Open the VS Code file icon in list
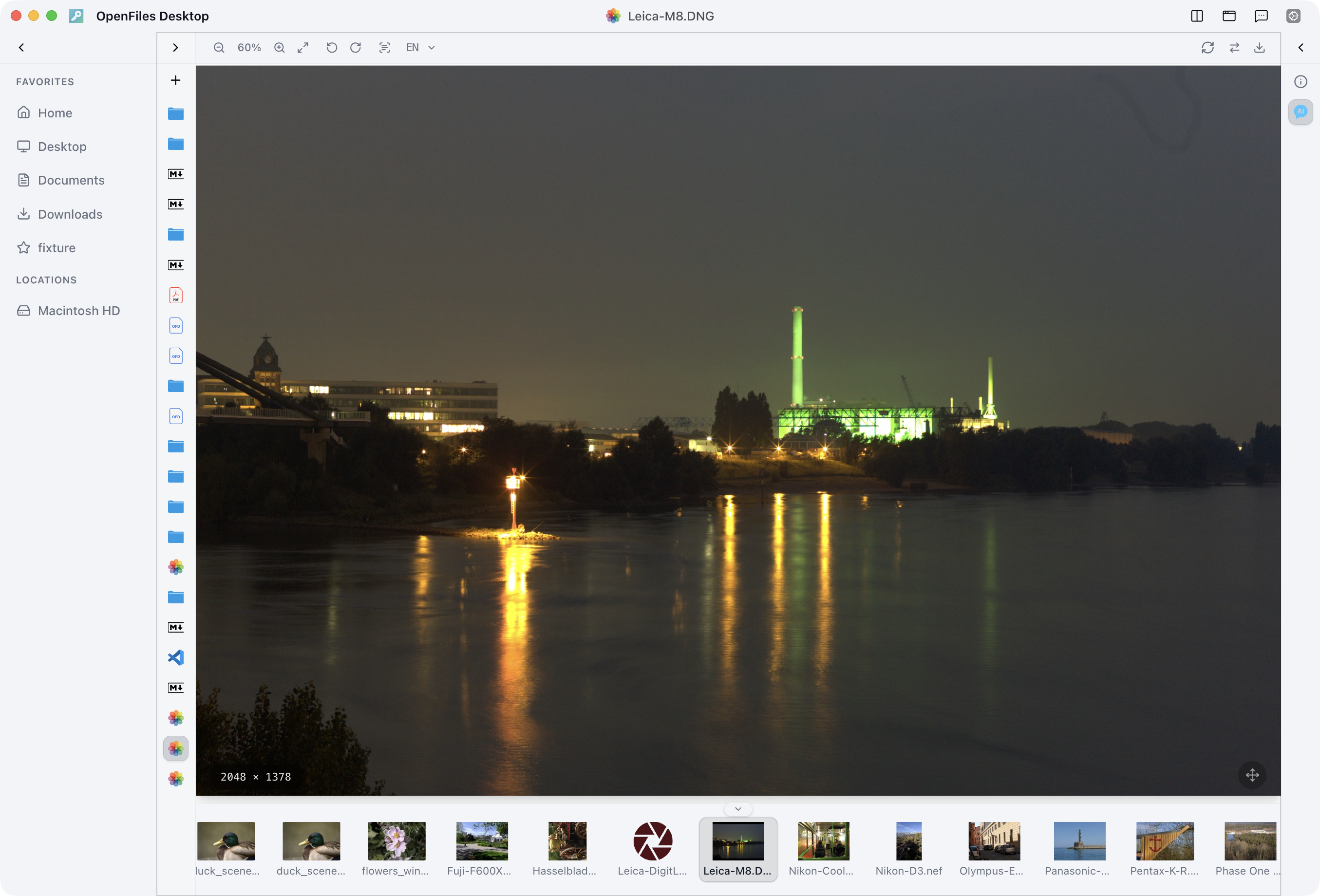This screenshot has height=896, width=1320. coord(175,657)
